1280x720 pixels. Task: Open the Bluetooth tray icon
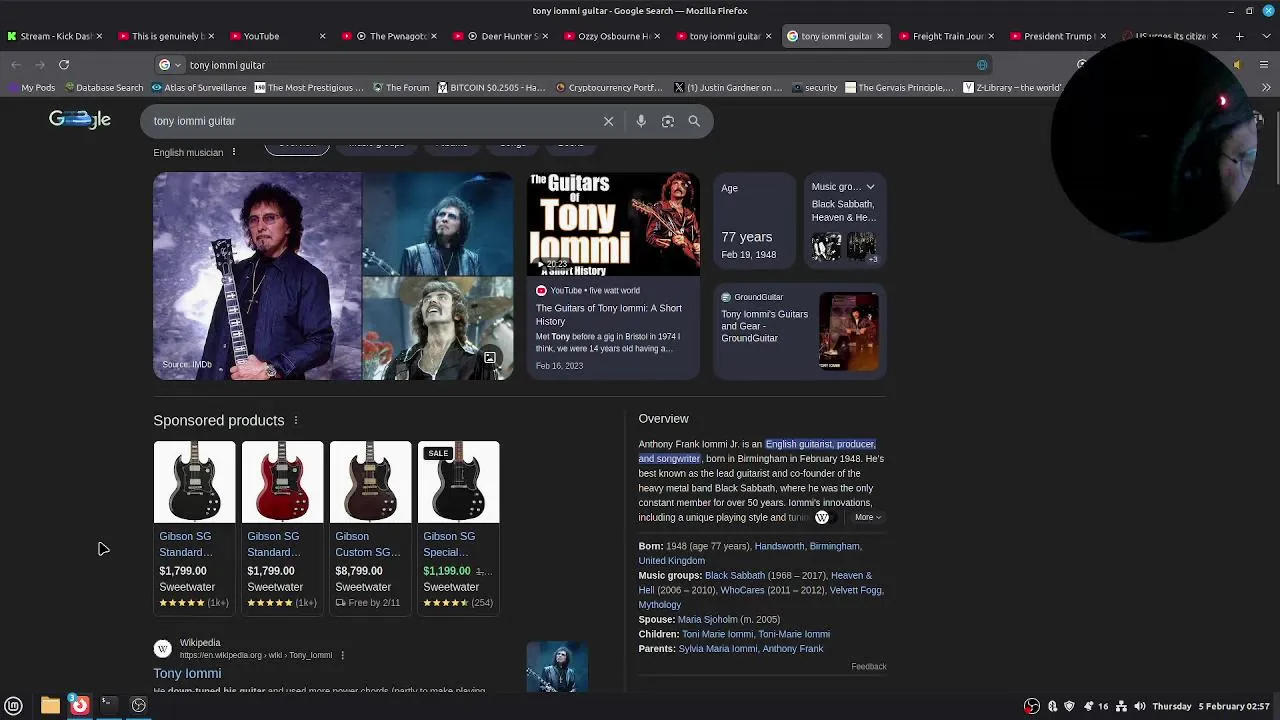[1052, 706]
